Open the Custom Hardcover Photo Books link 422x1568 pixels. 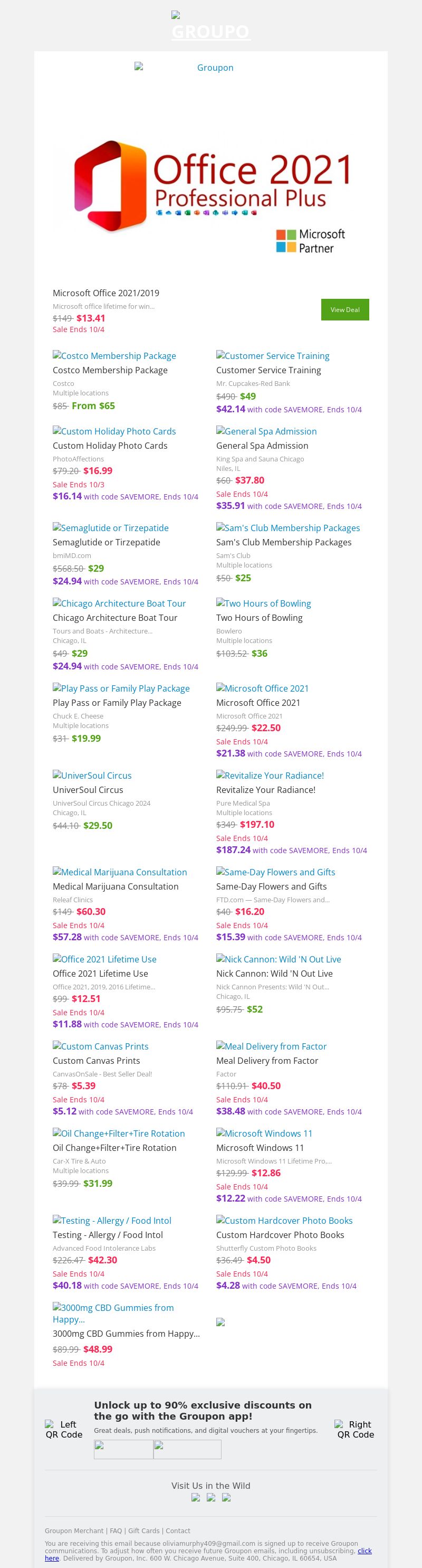[x=284, y=1221]
